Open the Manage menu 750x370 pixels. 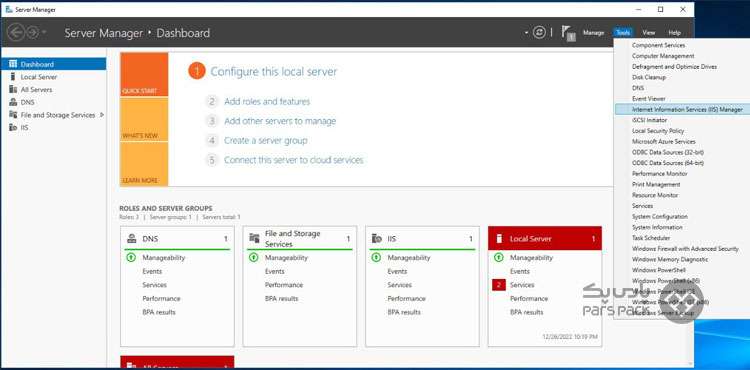click(x=594, y=33)
